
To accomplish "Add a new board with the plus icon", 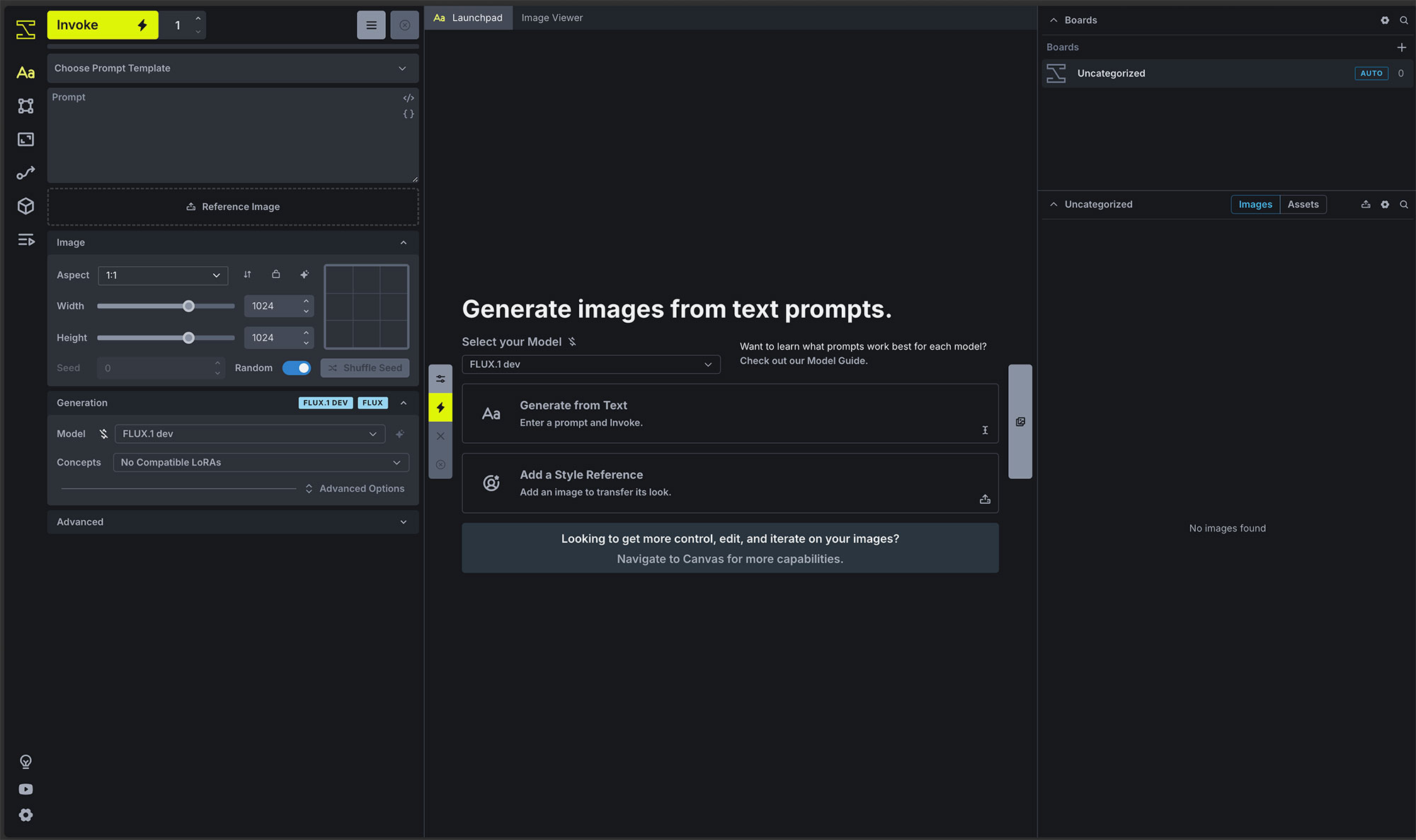I will click(1401, 47).
